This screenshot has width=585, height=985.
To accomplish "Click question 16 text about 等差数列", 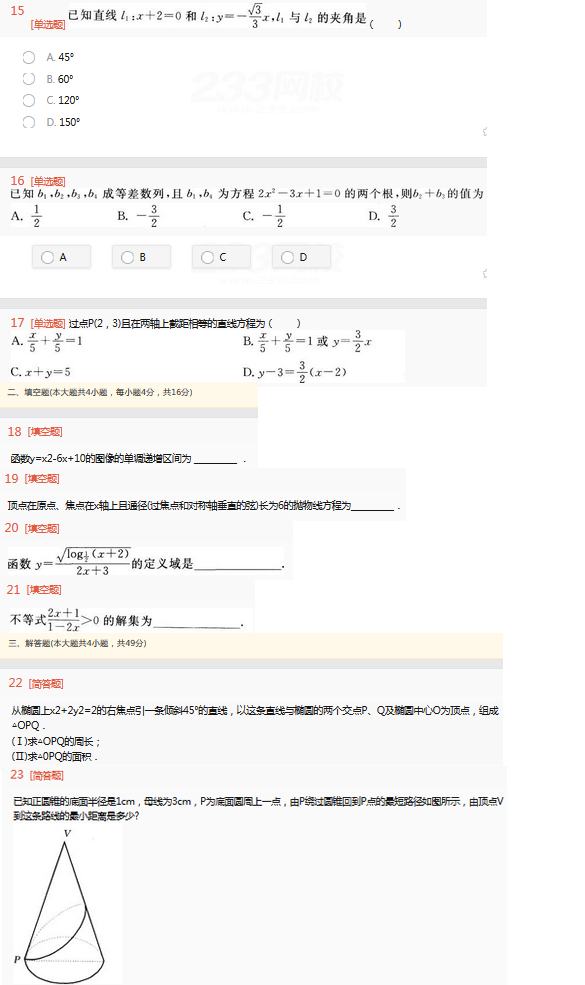I will pyautogui.click(x=246, y=193).
